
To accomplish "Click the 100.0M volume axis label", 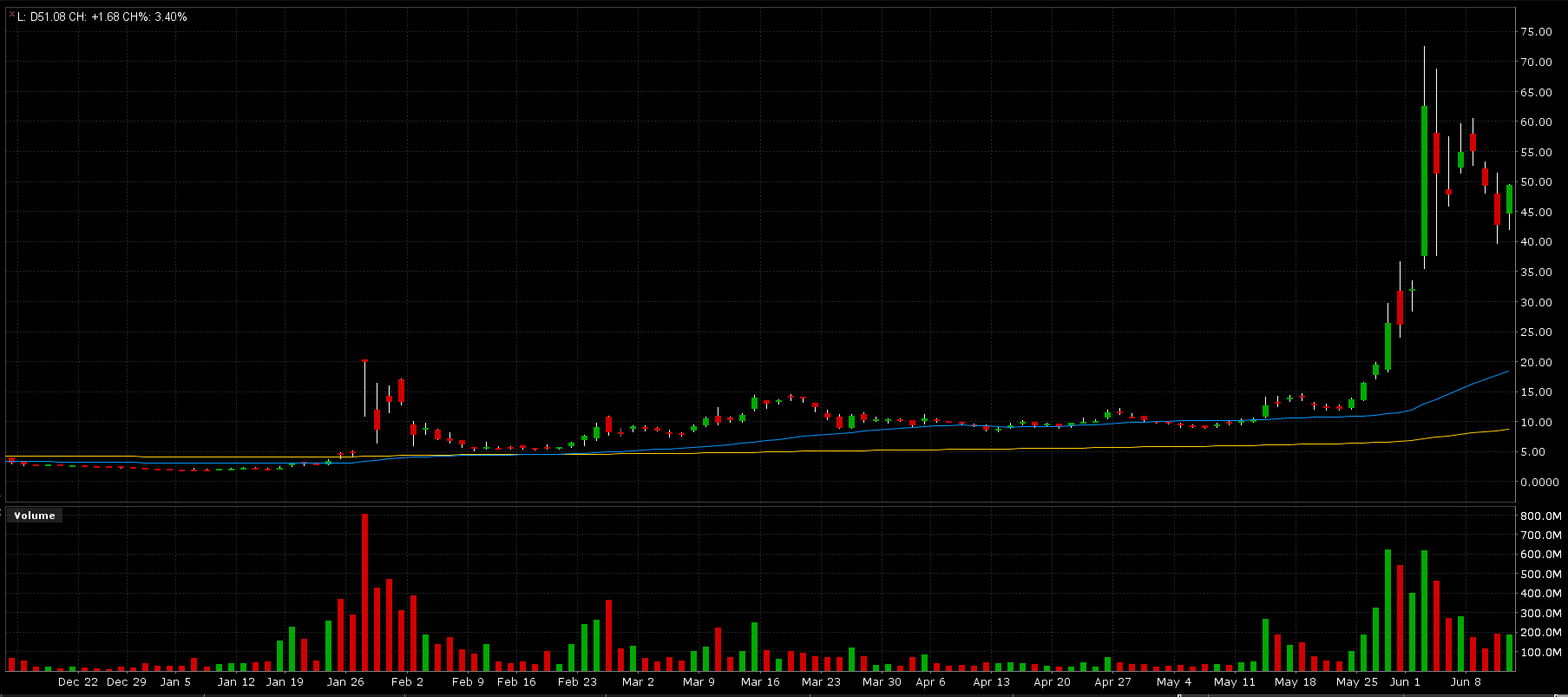I will click(1541, 653).
